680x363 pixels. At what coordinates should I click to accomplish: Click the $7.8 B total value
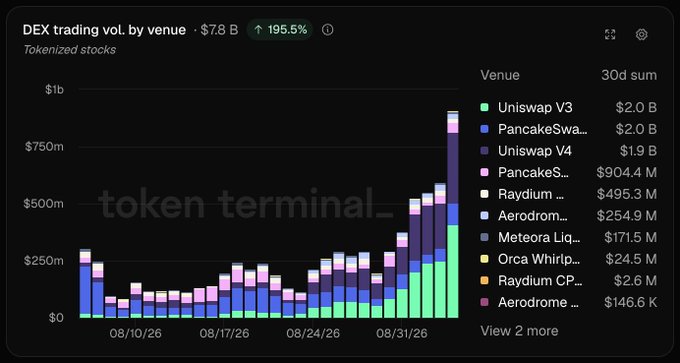pyautogui.click(x=219, y=30)
